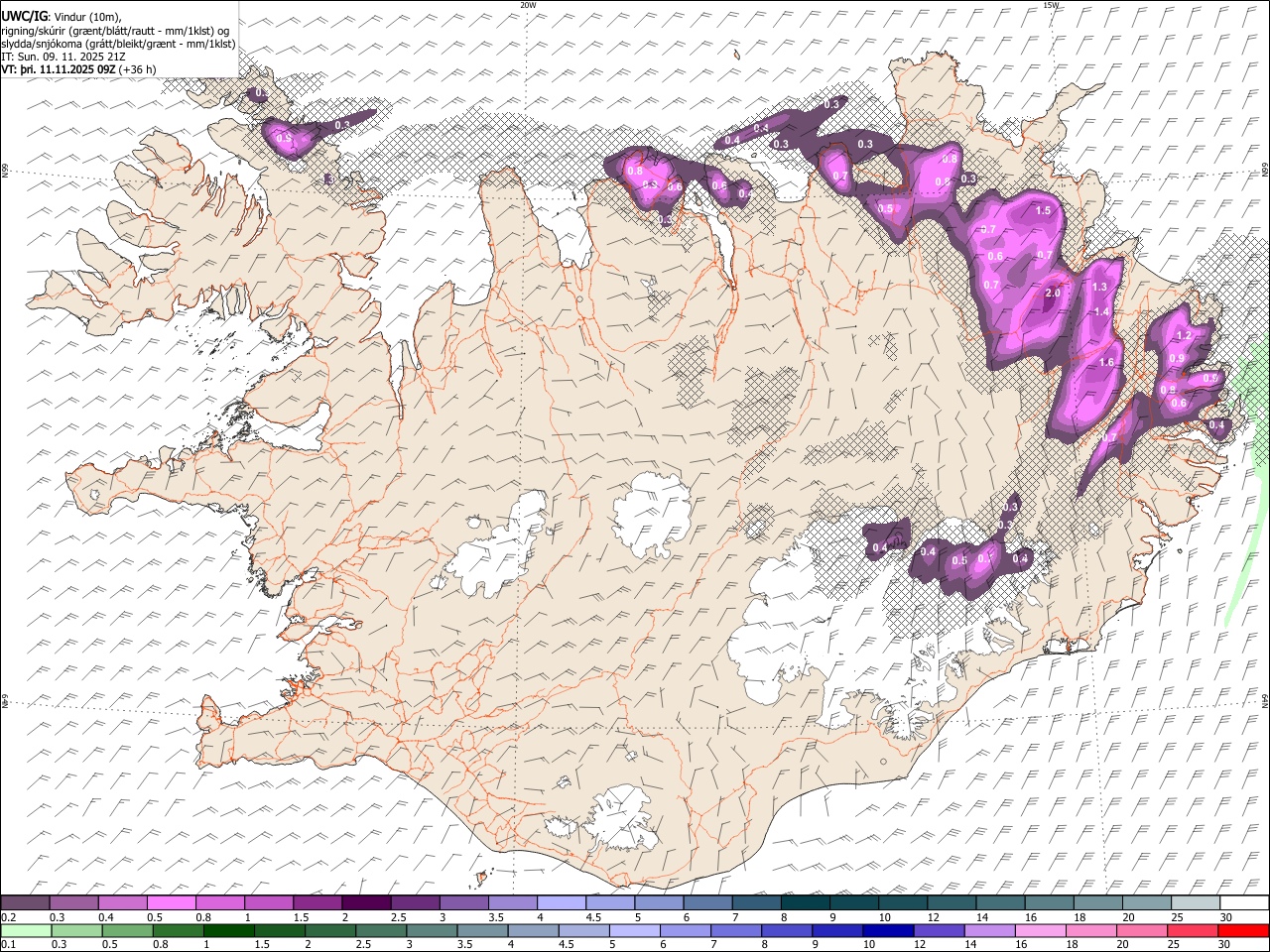The image size is (1270, 952).
Task: Pick the upper legend swatch between 4 and 4.5
Action: [562, 903]
